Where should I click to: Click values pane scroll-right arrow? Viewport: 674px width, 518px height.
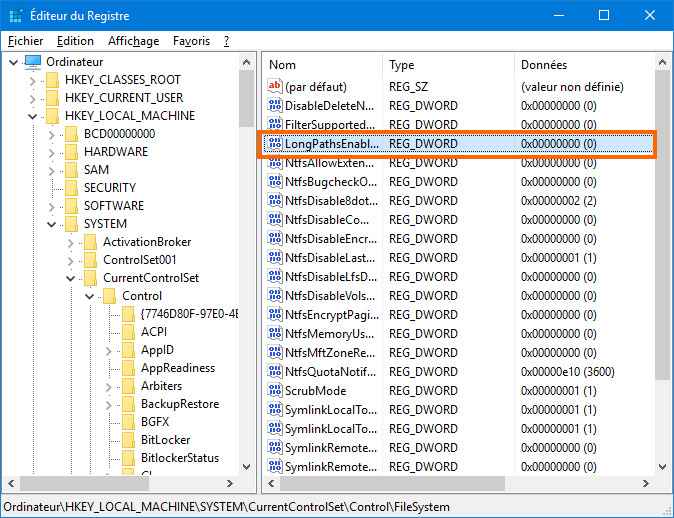click(x=646, y=484)
